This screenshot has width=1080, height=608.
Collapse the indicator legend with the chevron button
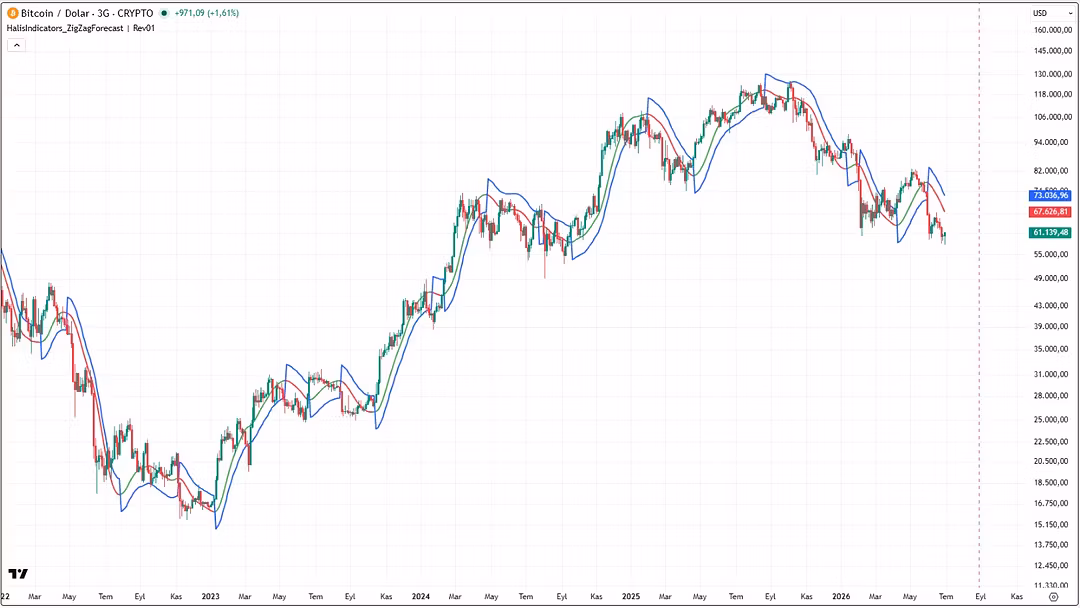point(17,45)
